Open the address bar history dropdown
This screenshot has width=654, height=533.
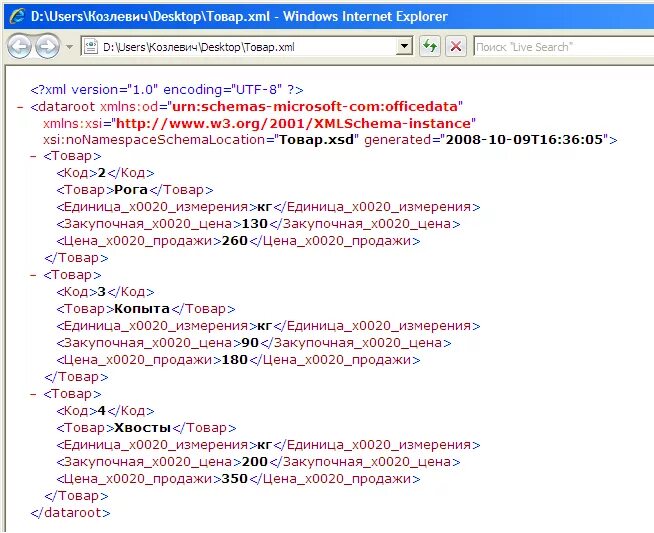click(x=404, y=46)
